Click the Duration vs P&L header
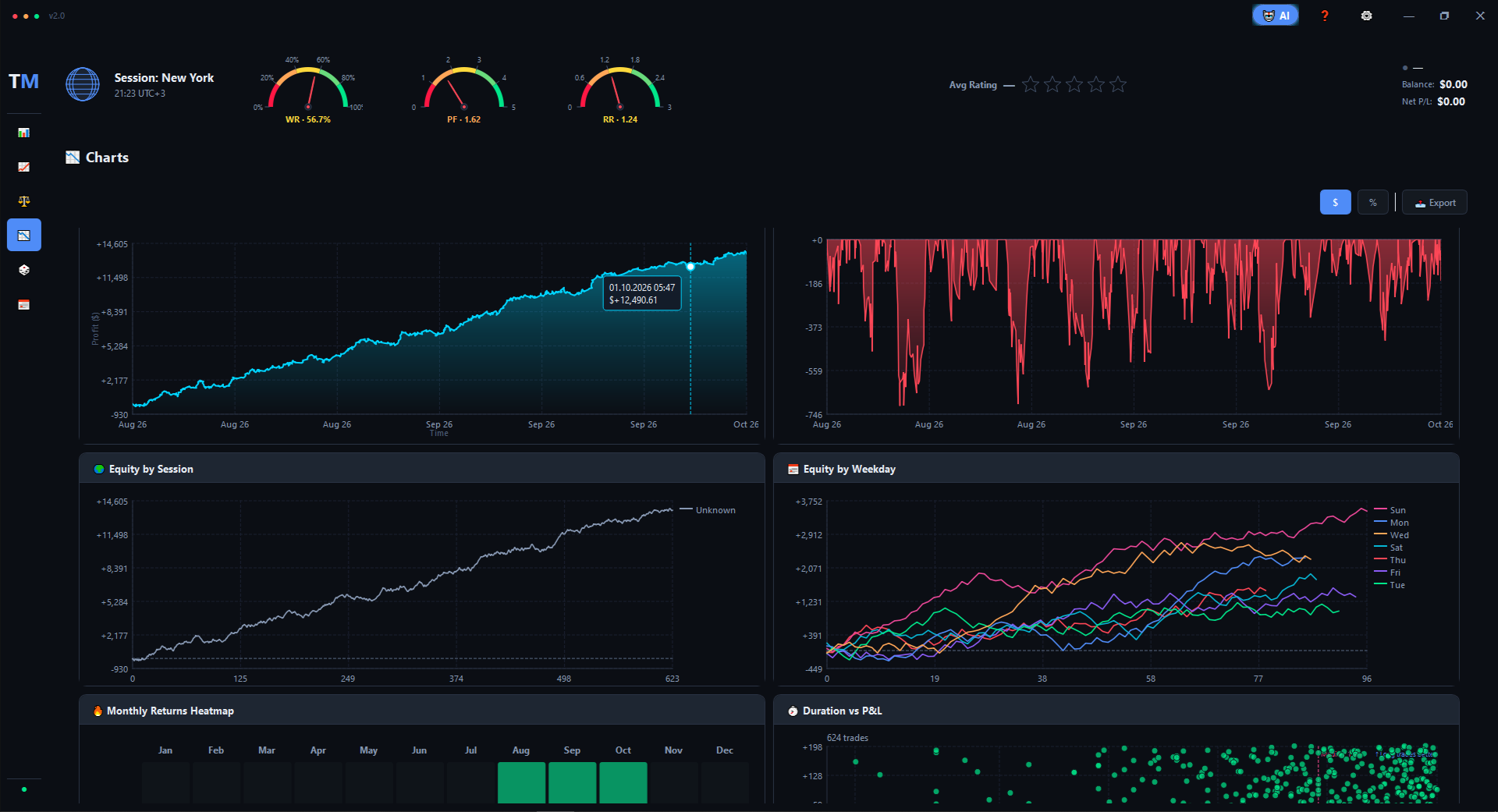1498x812 pixels. 1116,711
